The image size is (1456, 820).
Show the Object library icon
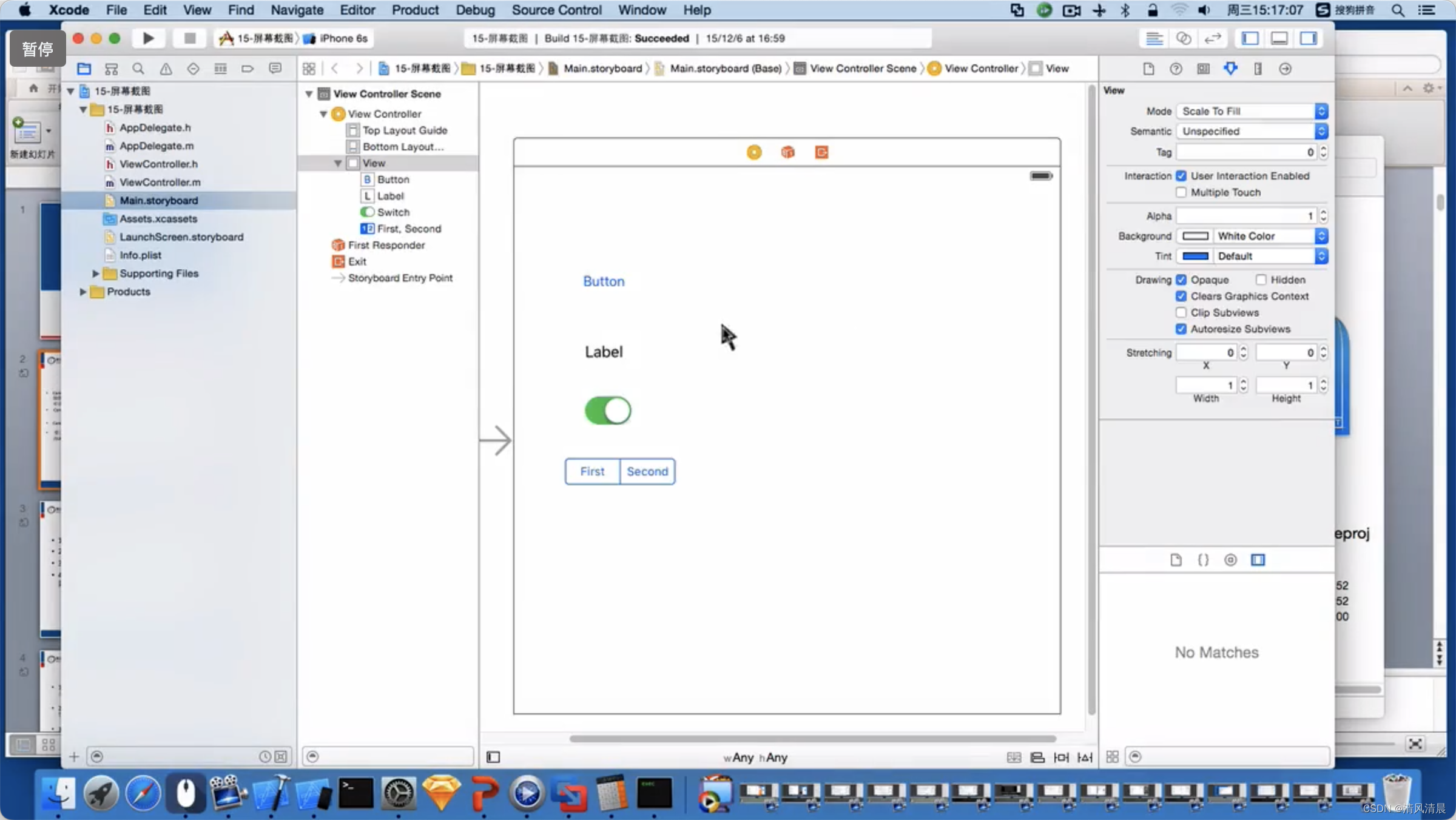click(1230, 560)
